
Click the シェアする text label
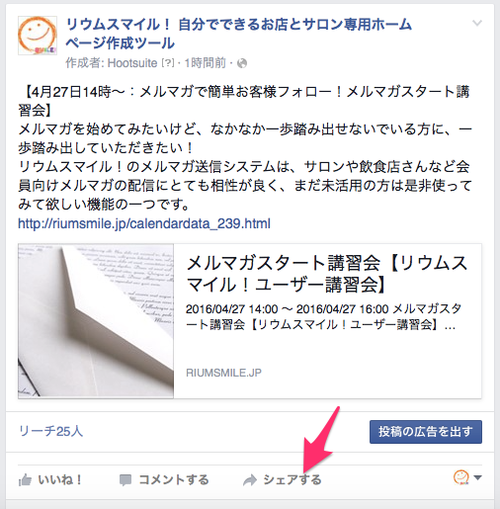[292, 480]
